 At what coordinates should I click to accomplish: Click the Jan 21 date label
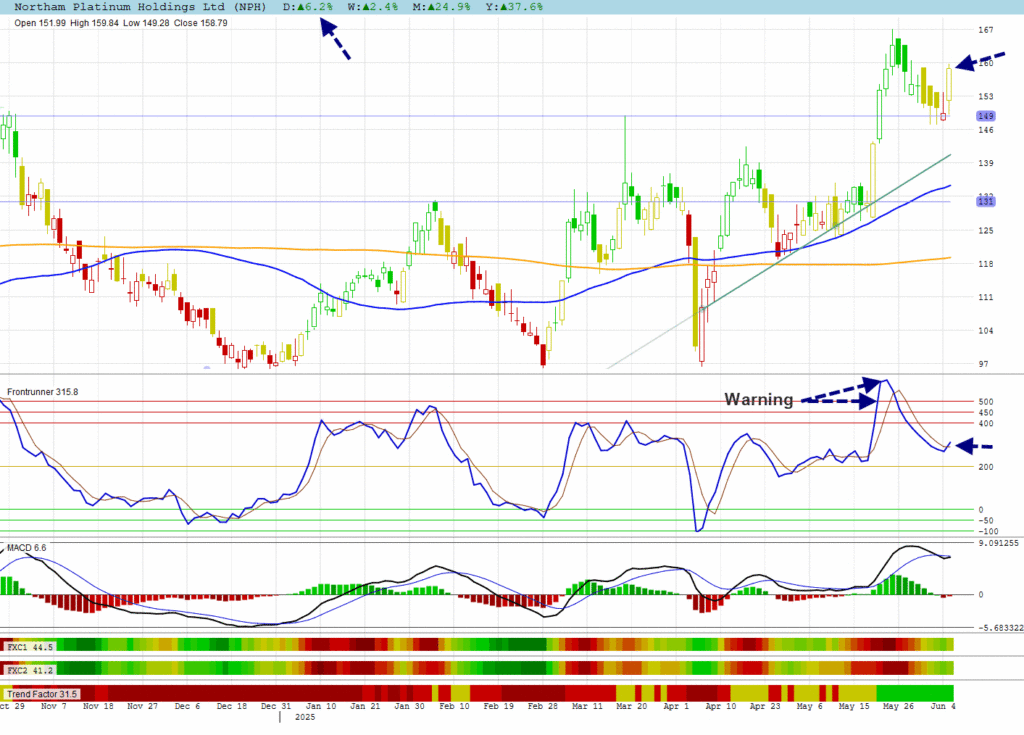click(x=365, y=706)
